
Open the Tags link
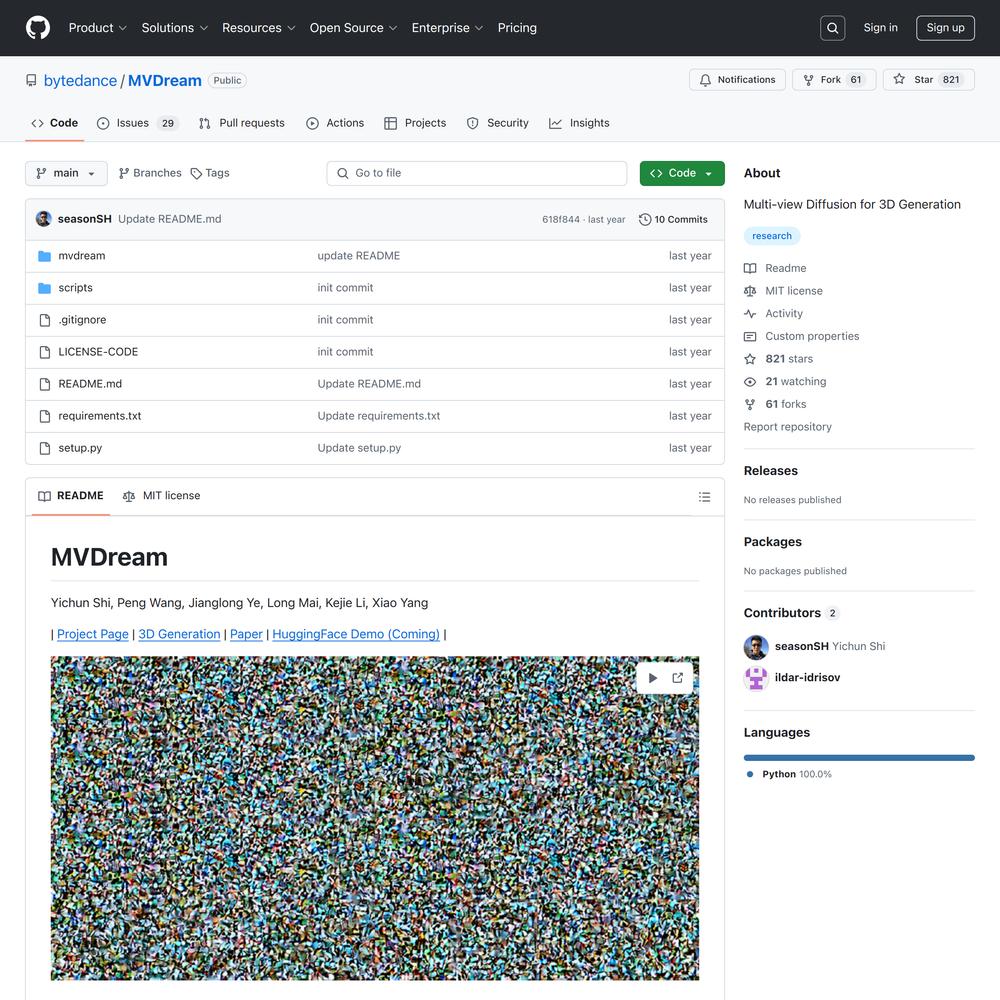coord(210,173)
